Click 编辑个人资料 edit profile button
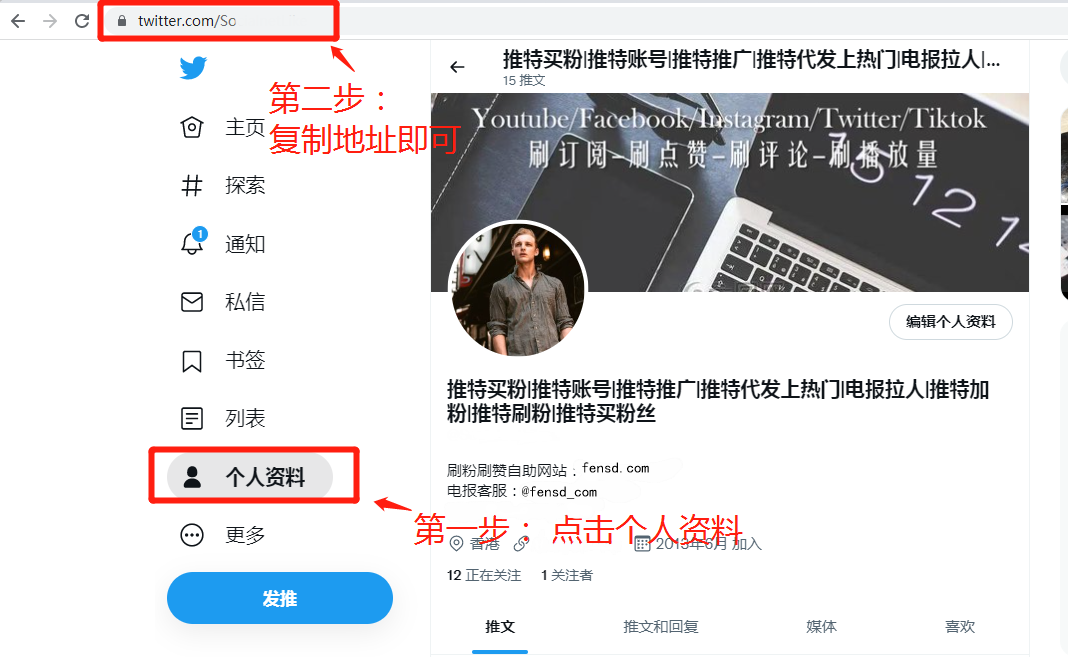This screenshot has width=1068, height=657. point(951,321)
